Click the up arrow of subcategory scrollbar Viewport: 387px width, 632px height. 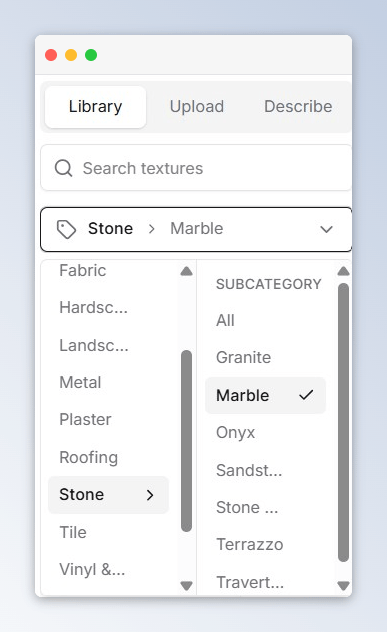[343, 271]
